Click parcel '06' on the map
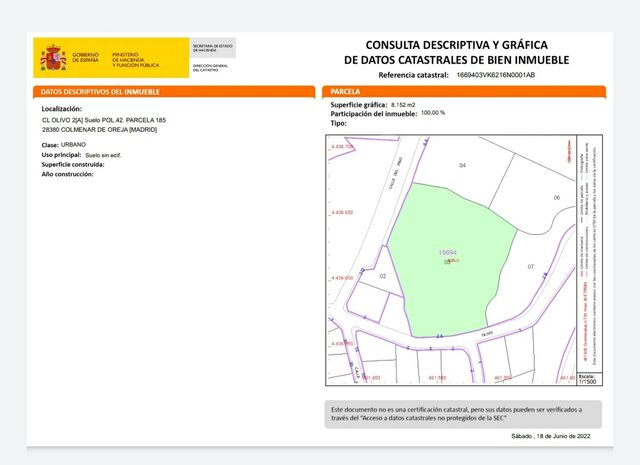The height and width of the screenshot is (465, 640). [557, 198]
